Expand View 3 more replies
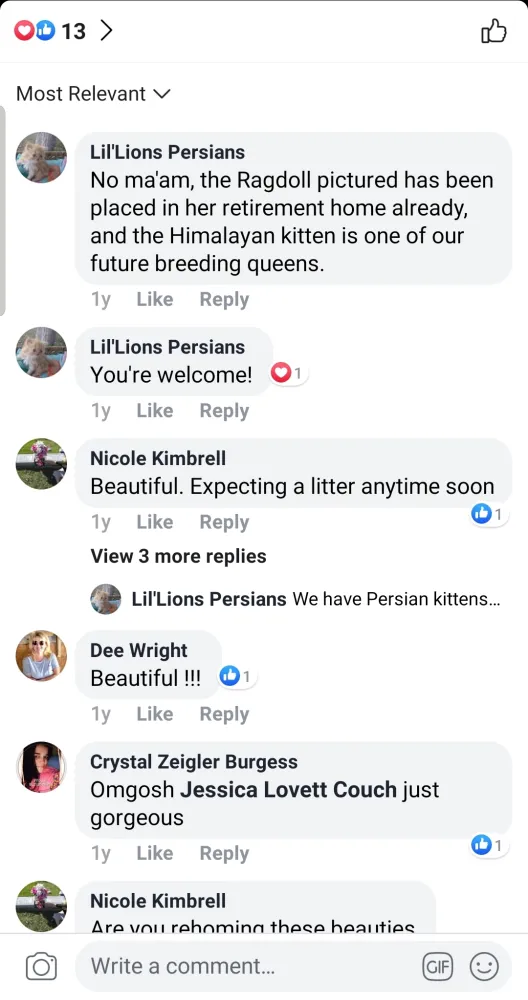528x1000 pixels. pos(179,556)
